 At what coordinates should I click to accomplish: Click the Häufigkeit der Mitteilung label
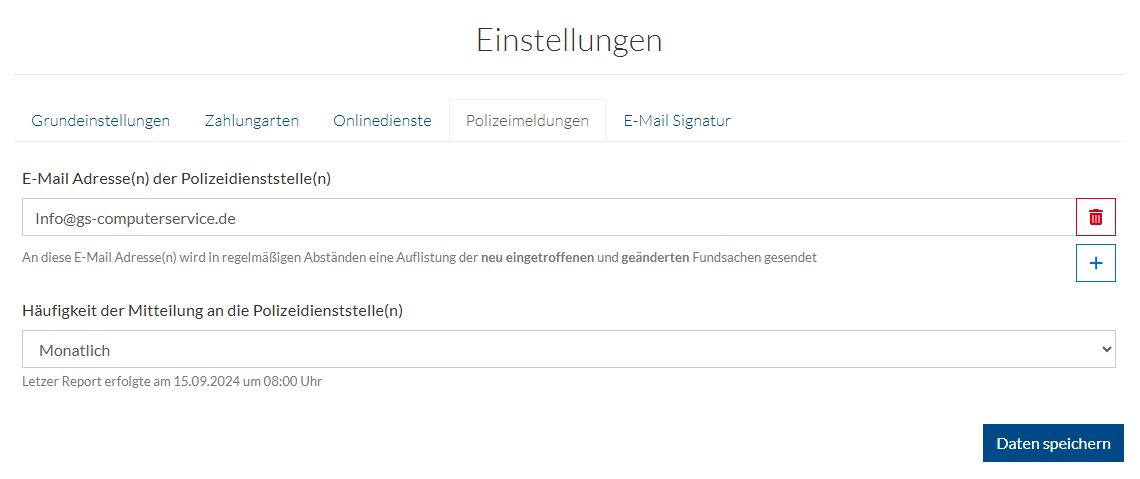point(212,310)
